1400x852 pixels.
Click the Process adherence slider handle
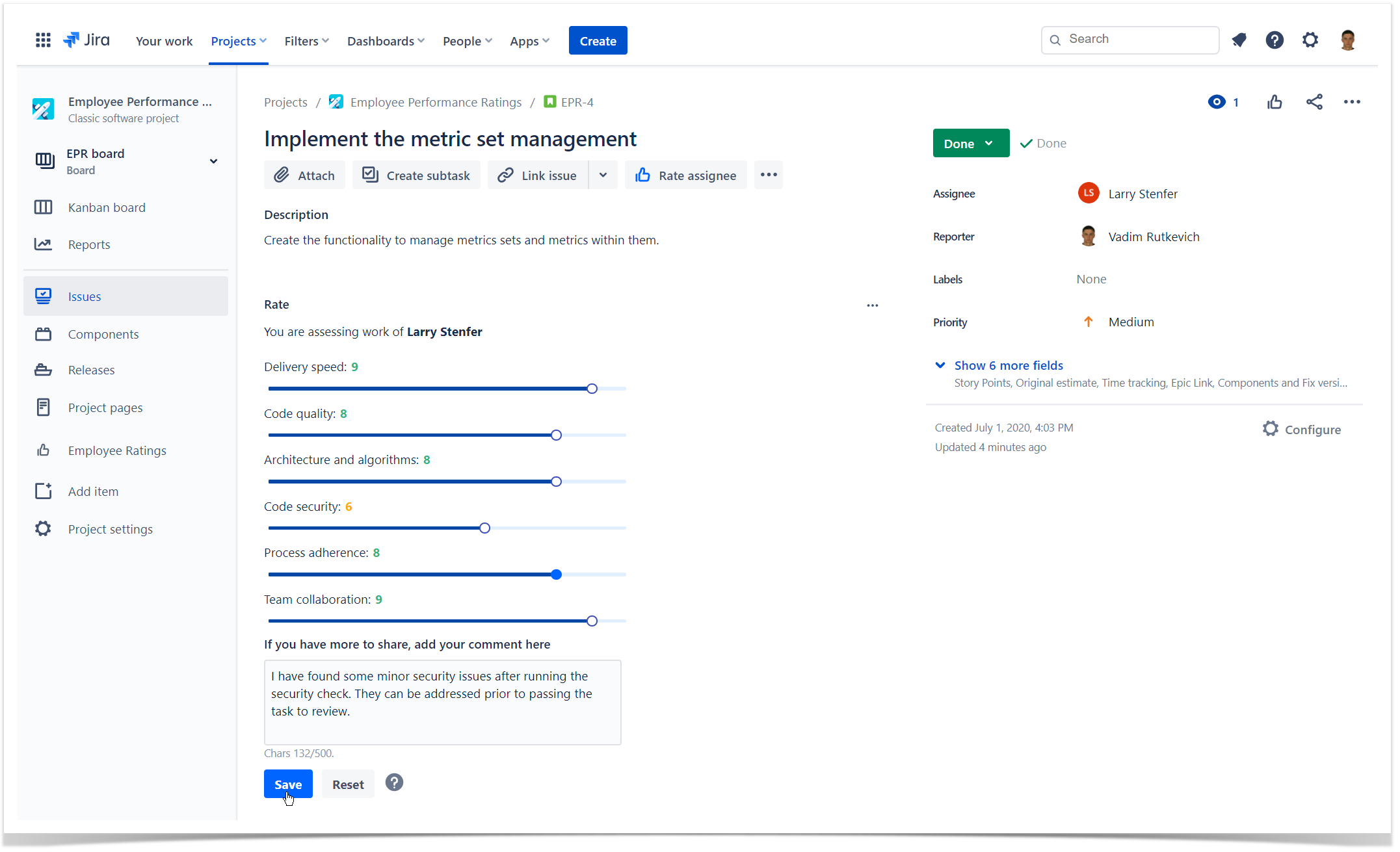[x=556, y=574]
